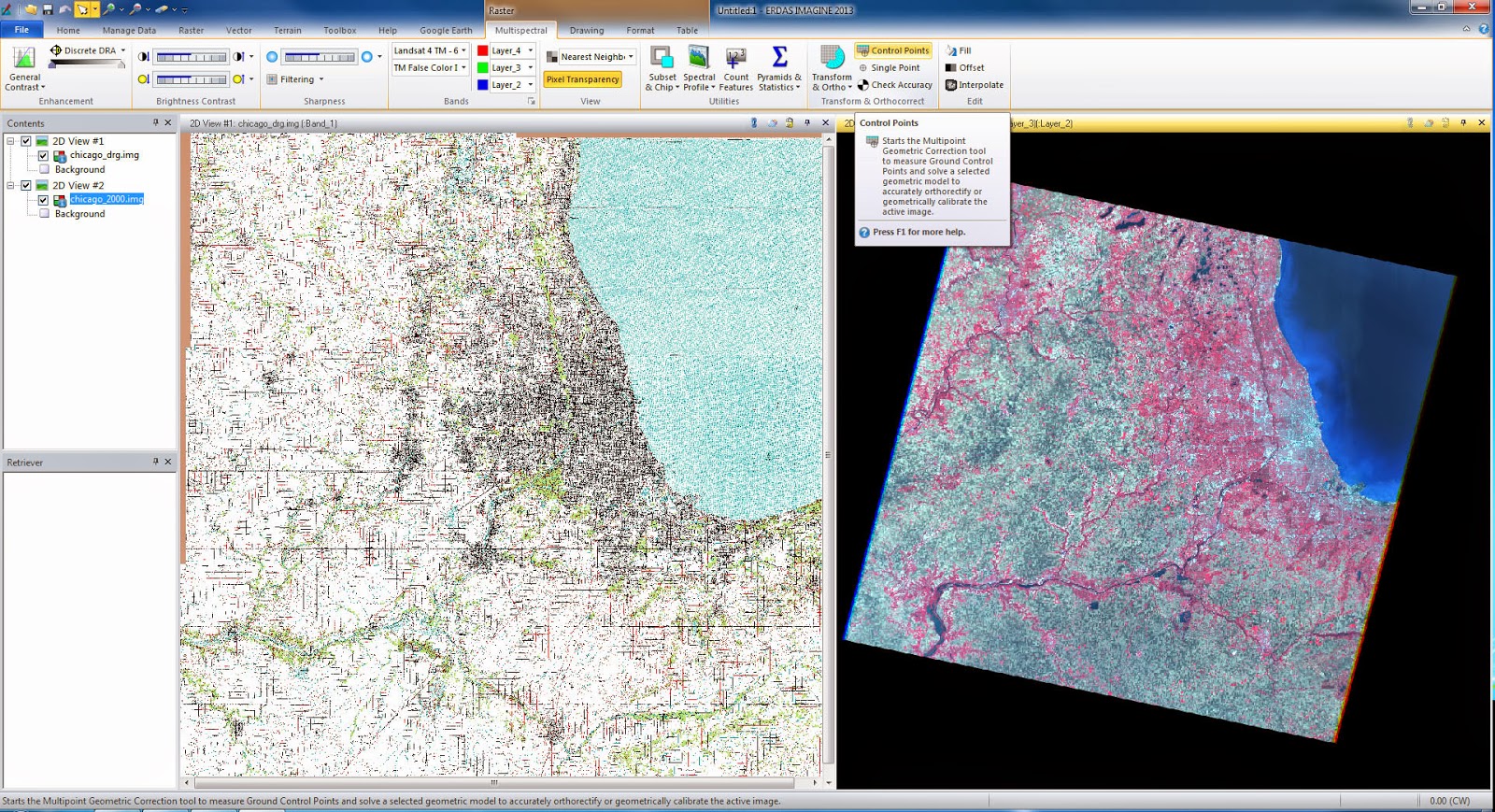Screen dimensions: 1495x812
Task: Select the Single Point tool
Action: (889, 67)
